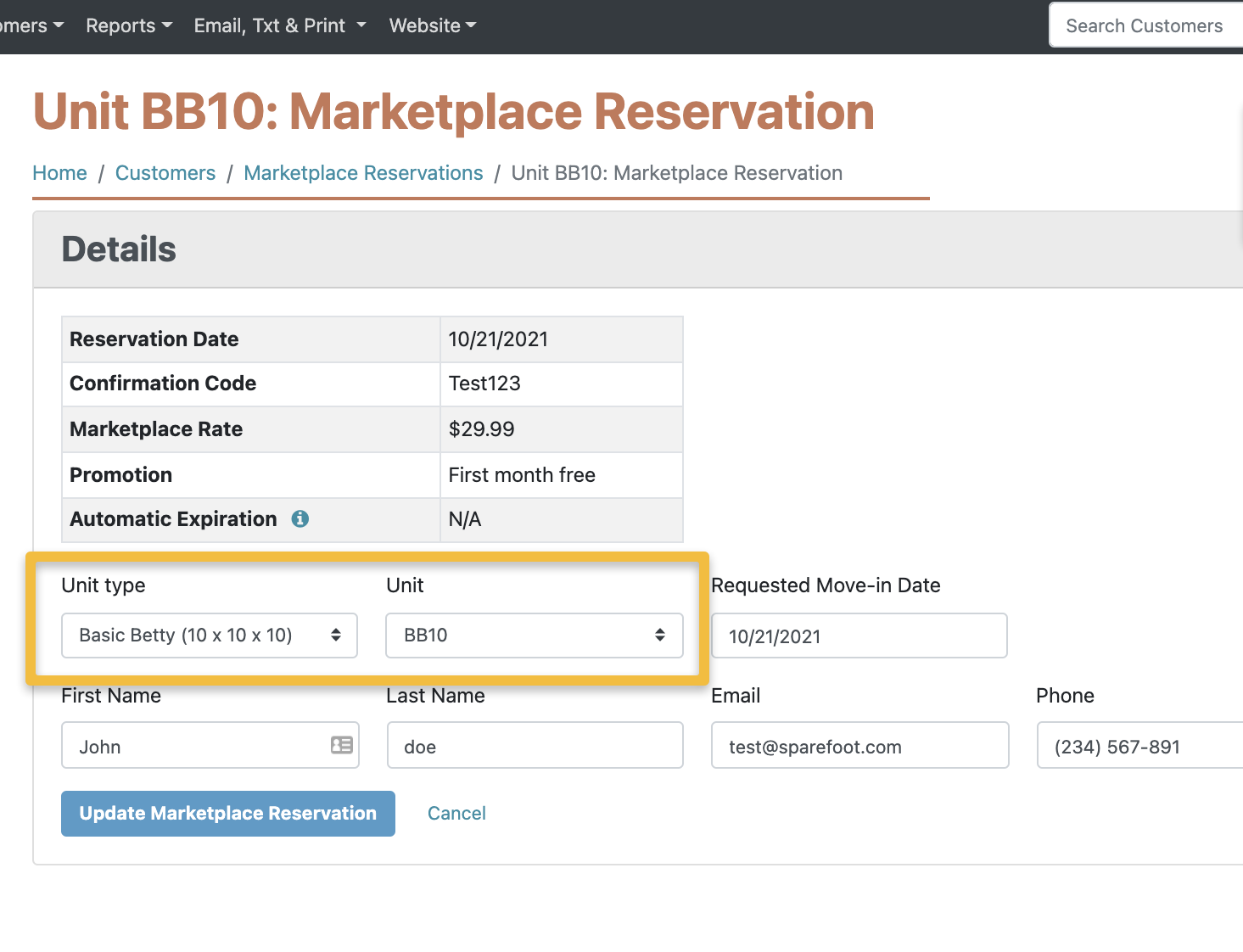Go to Home breadcrumb link
Screen dimensions: 1243x952
click(59, 173)
